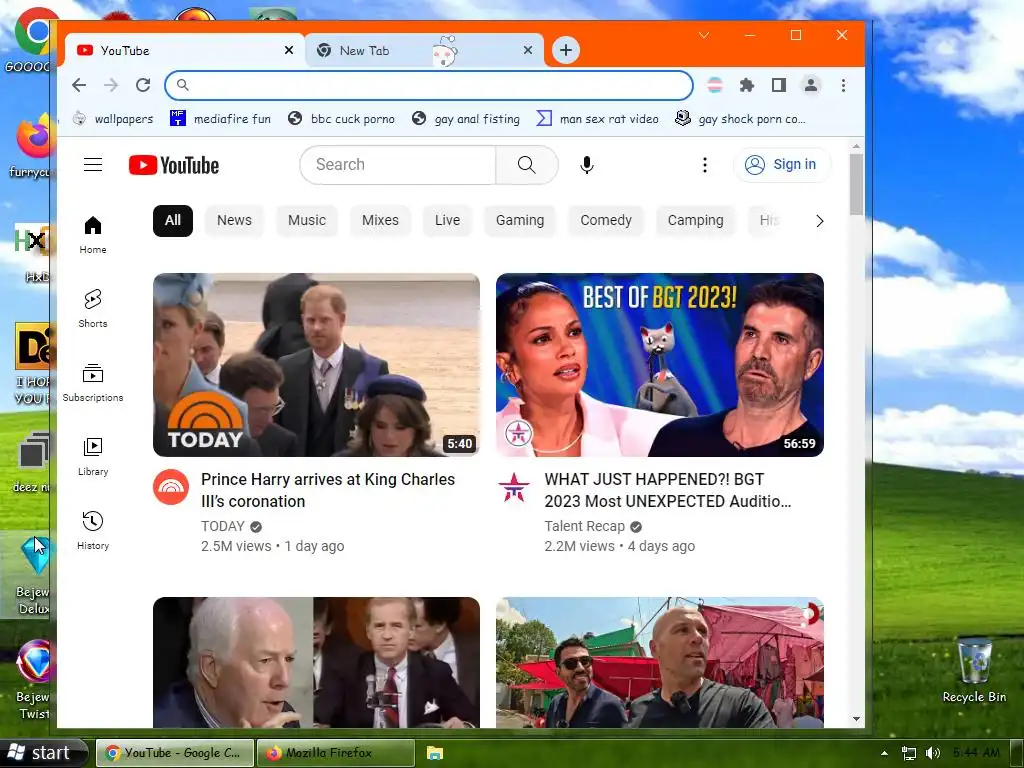Click the YouTube search magnifier button
Screen dimensions: 1024x768
tap(526, 165)
